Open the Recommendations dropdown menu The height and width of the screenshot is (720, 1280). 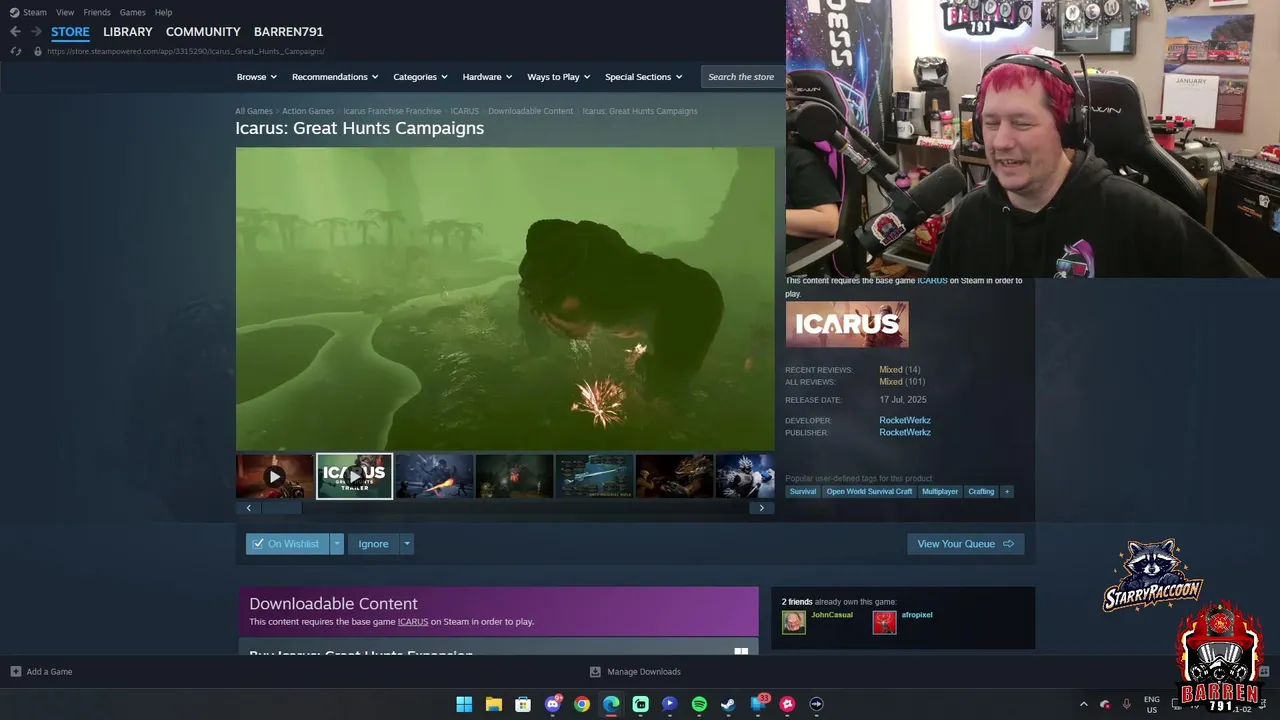(x=335, y=77)
